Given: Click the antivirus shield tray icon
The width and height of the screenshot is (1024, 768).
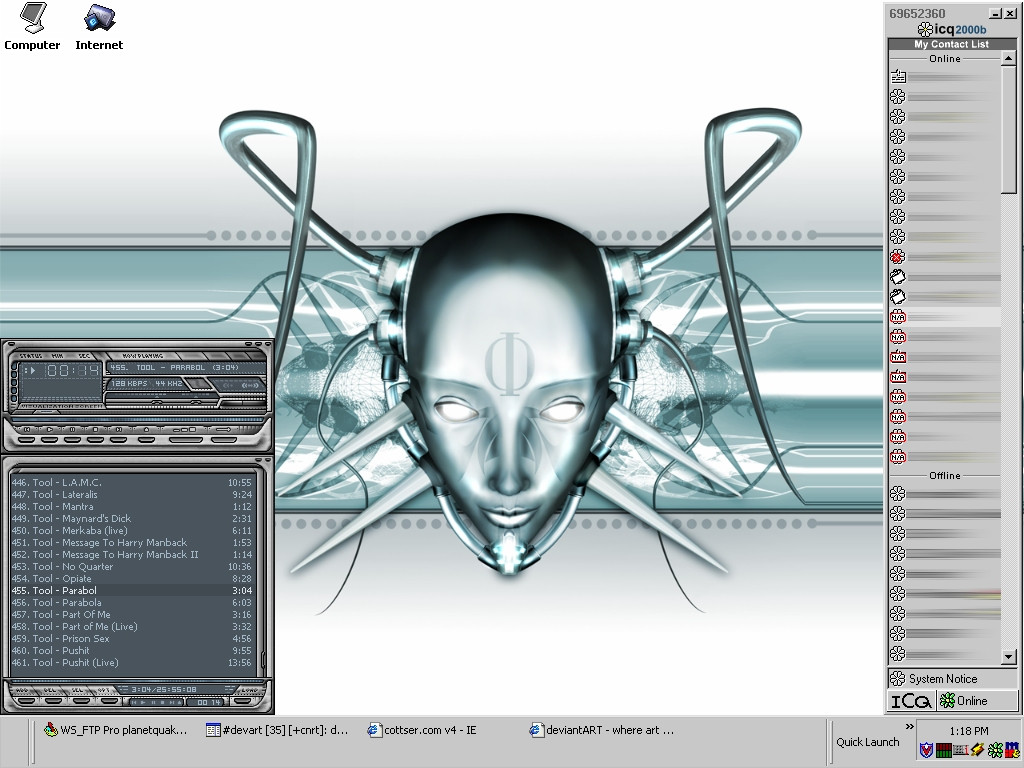Looking at the screenshot, I should pos(927,750).
